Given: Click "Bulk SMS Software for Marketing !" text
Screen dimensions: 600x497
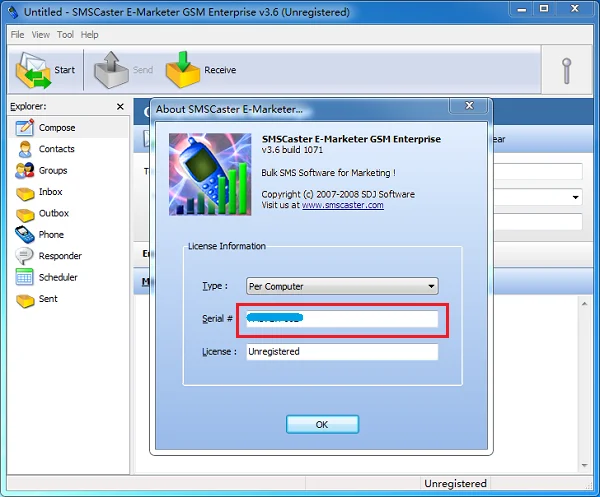Looking at the screenshot, I should click(328, 173).
